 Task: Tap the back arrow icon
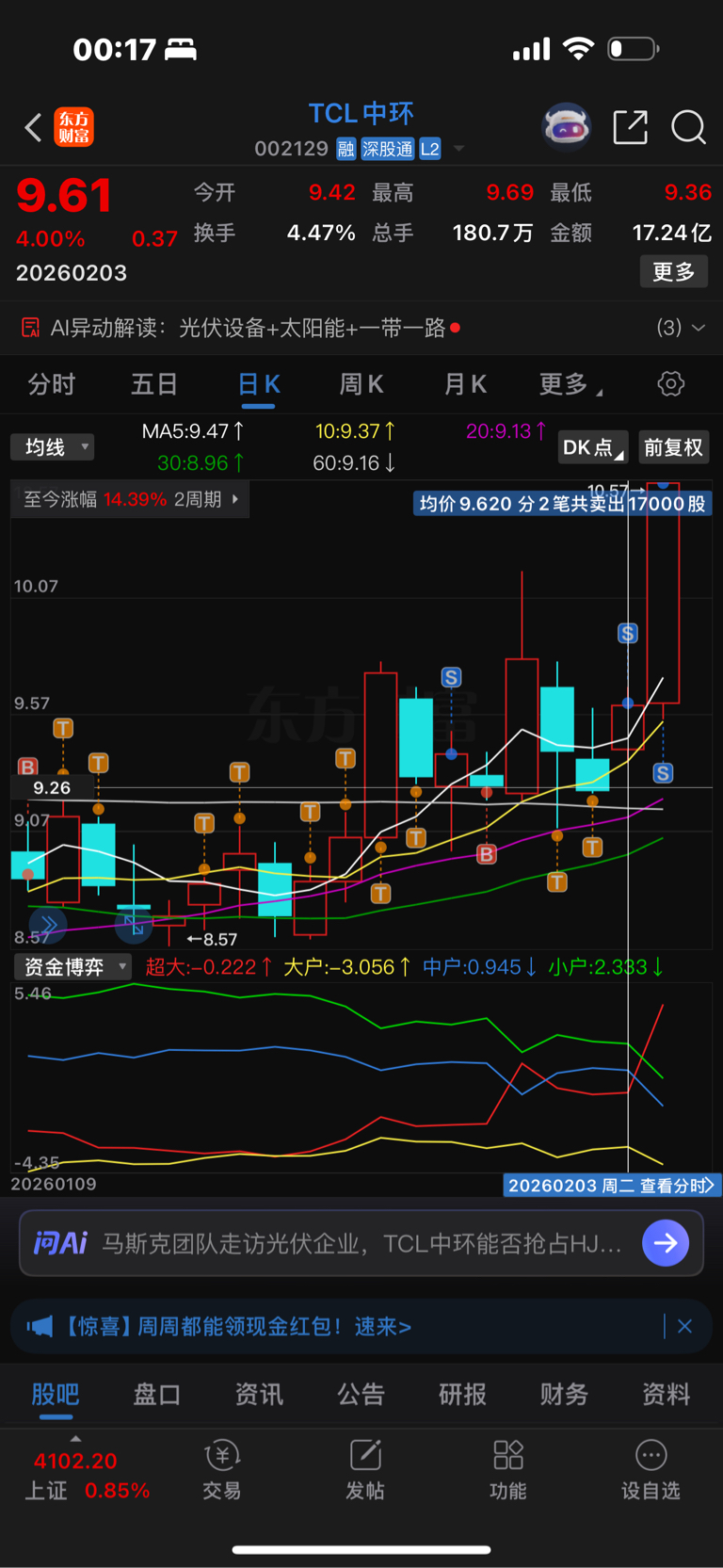33,127
